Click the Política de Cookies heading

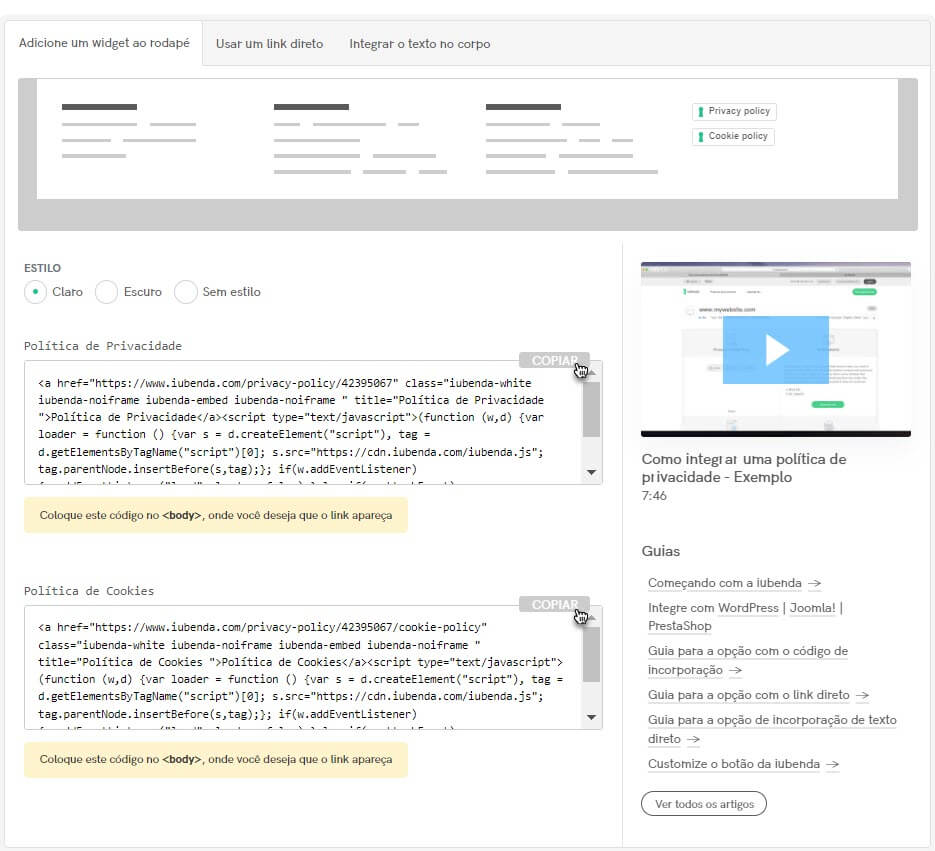(x=89, y=591)
